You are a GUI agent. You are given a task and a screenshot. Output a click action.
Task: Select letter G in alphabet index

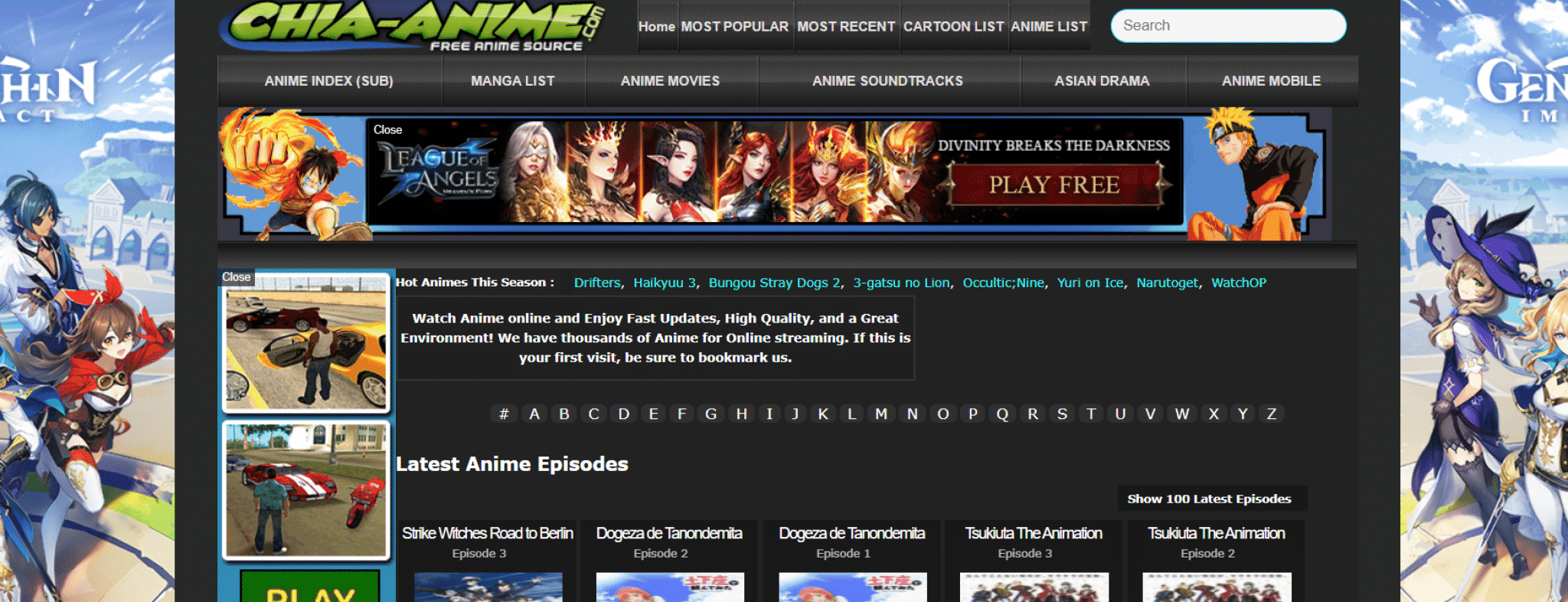[x=711, y=414]
